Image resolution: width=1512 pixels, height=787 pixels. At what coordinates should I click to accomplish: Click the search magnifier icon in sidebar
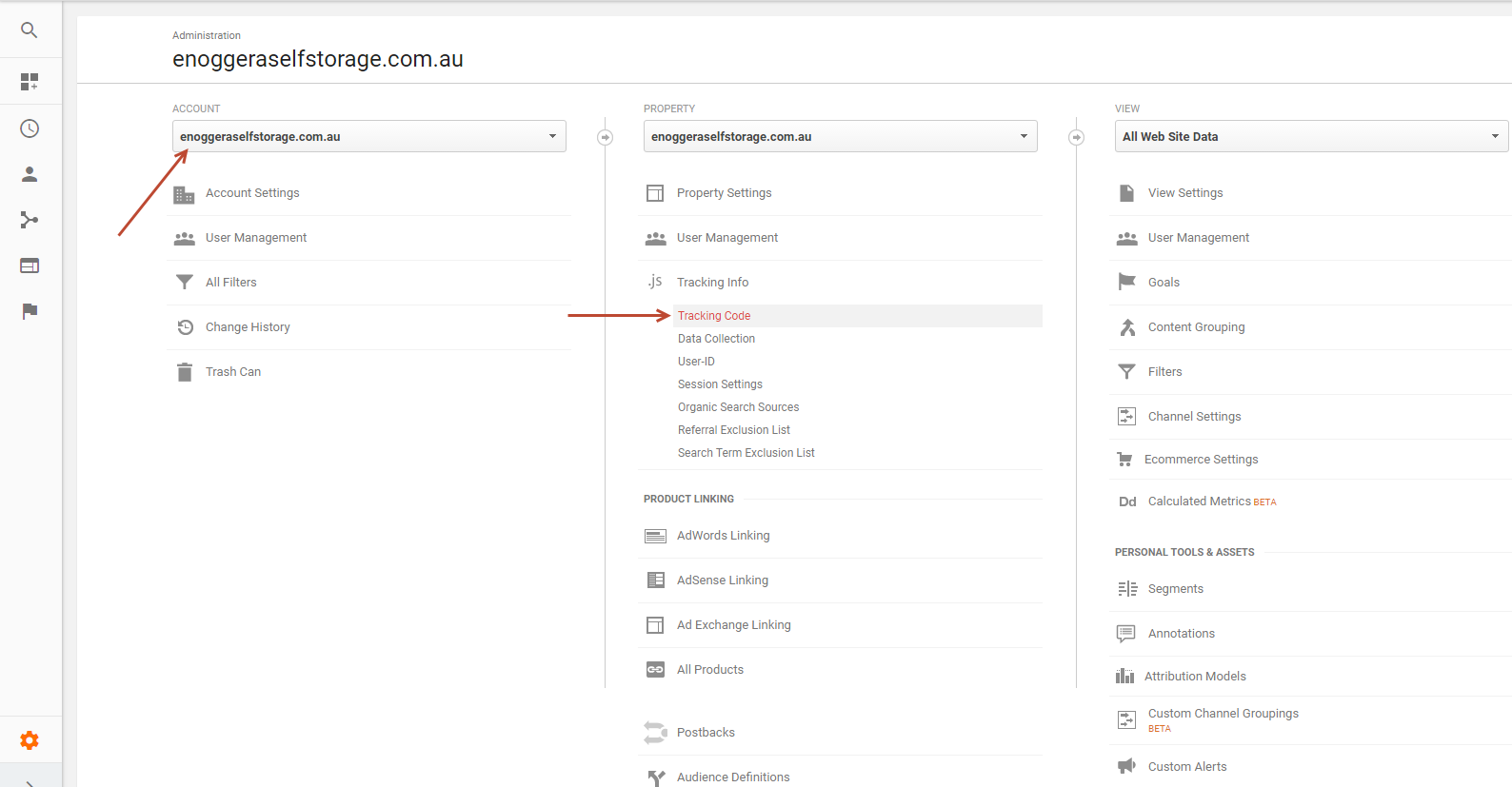[x=30, y=30]
